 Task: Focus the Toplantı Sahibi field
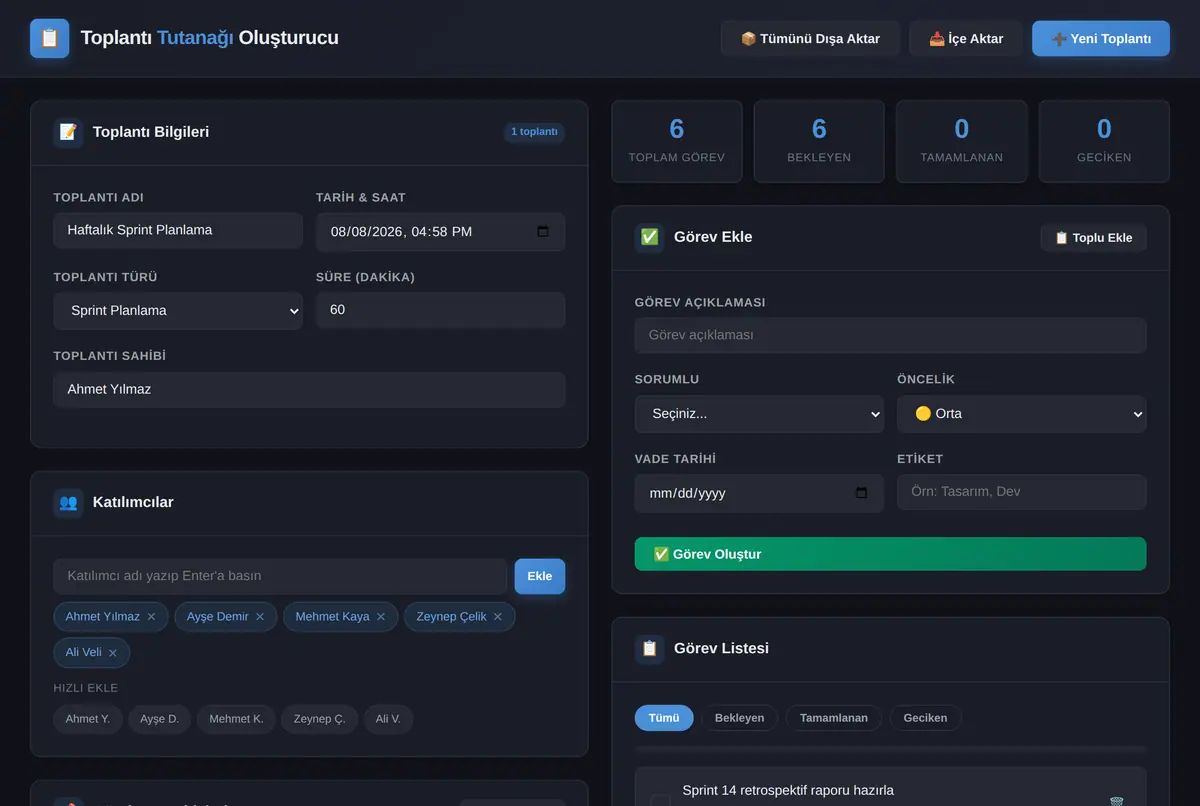click(x=309, y=390)
